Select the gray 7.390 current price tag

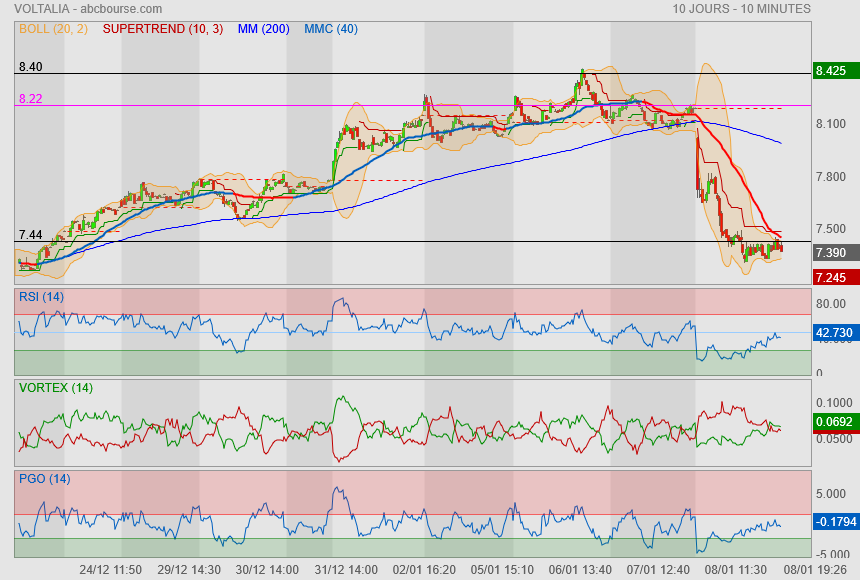(834, 253)
